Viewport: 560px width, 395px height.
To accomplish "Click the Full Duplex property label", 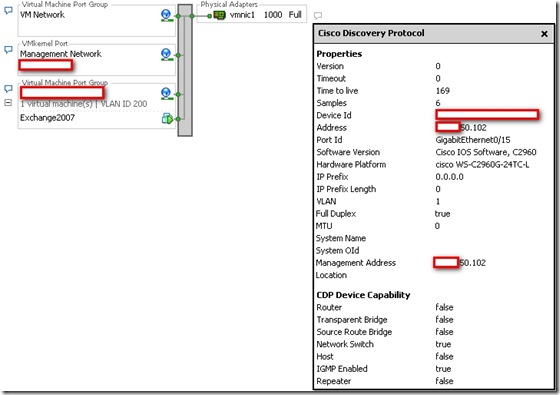I will click(x=336, y=214).
